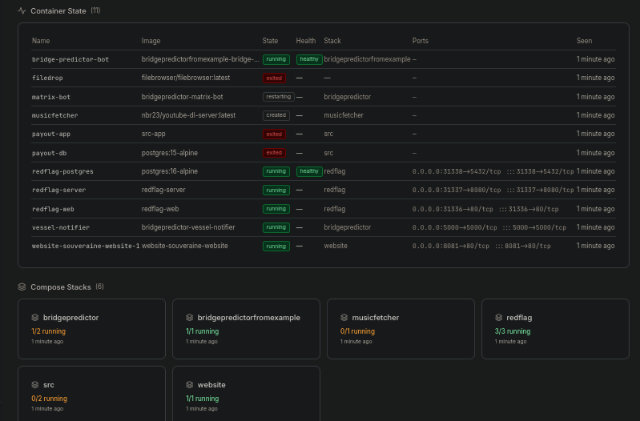Click filebrowser/filebrowser:latest image text
Screen dimensions: 640x421
pos(186,78)
